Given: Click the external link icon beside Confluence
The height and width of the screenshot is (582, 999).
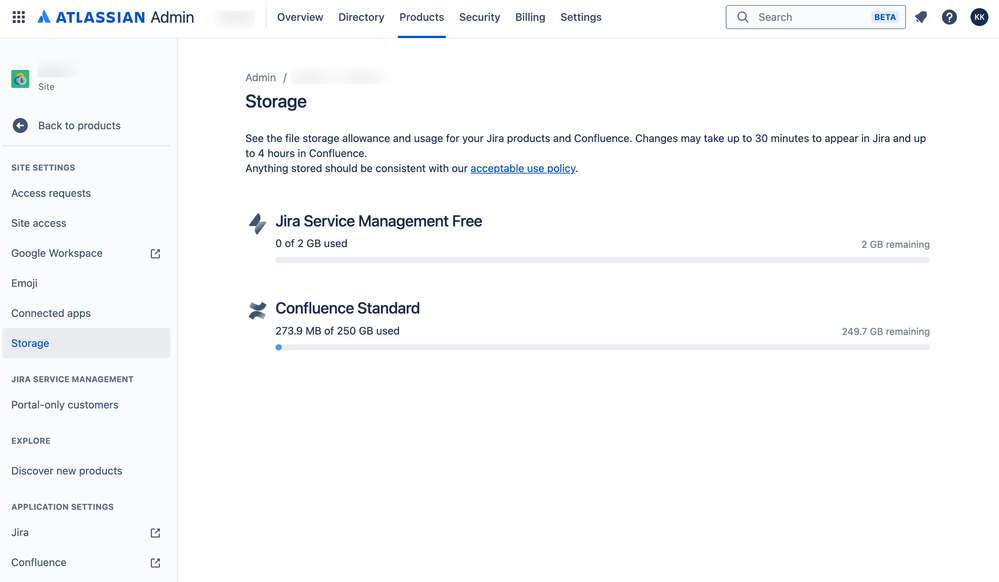Looking at the screenshot, I should pos(155,563).
